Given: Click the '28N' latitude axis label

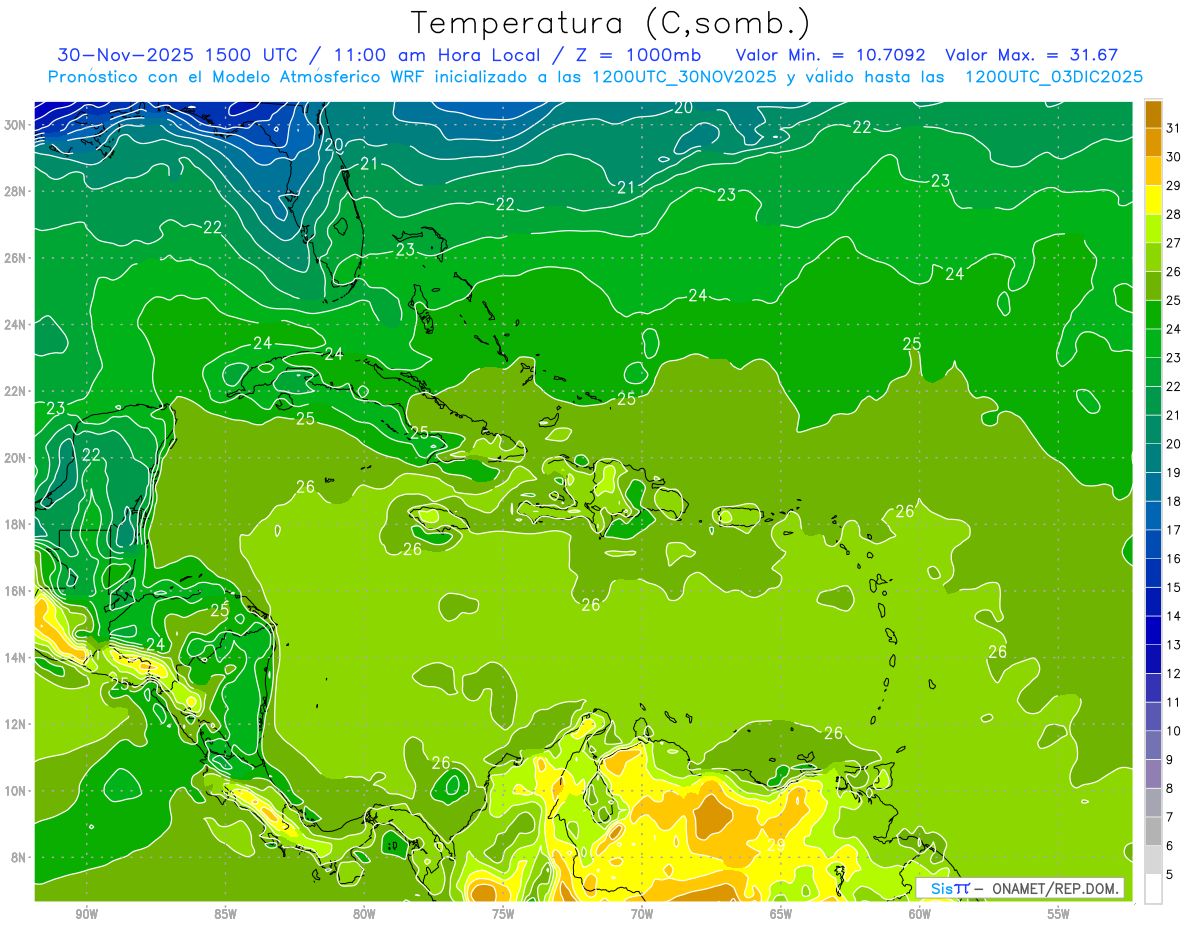Looking at the screenshot, I should [16, 191].
